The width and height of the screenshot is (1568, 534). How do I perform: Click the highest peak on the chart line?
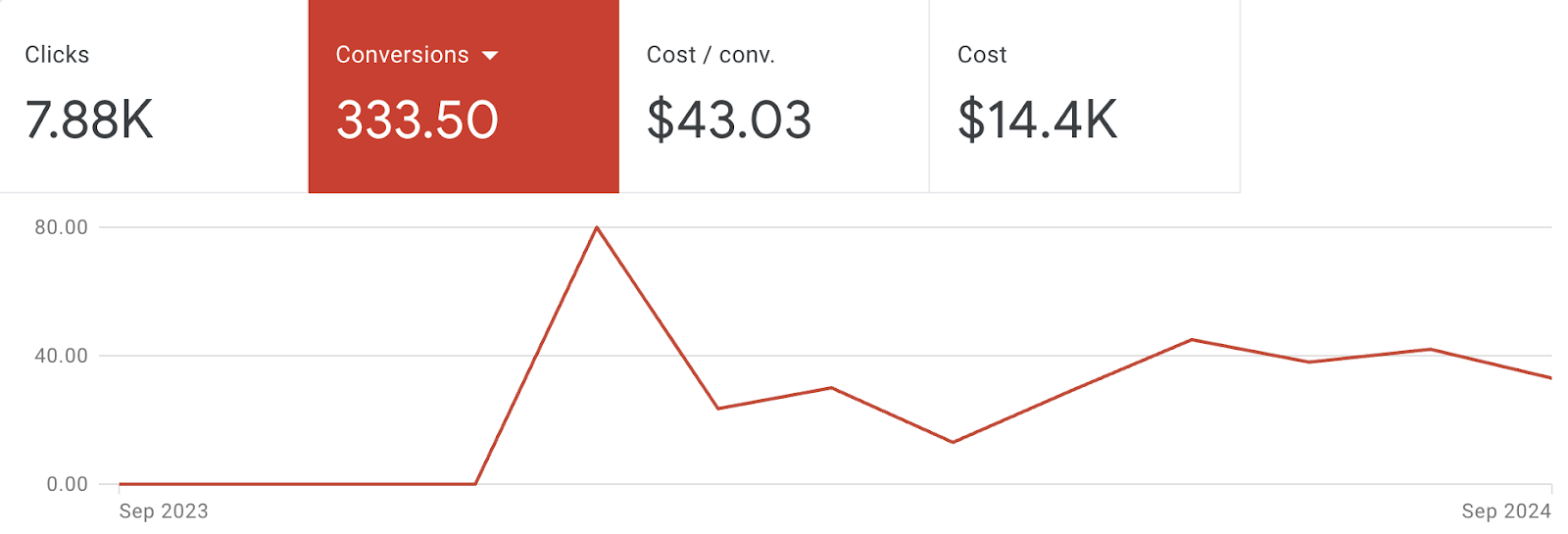coord(597,227)
